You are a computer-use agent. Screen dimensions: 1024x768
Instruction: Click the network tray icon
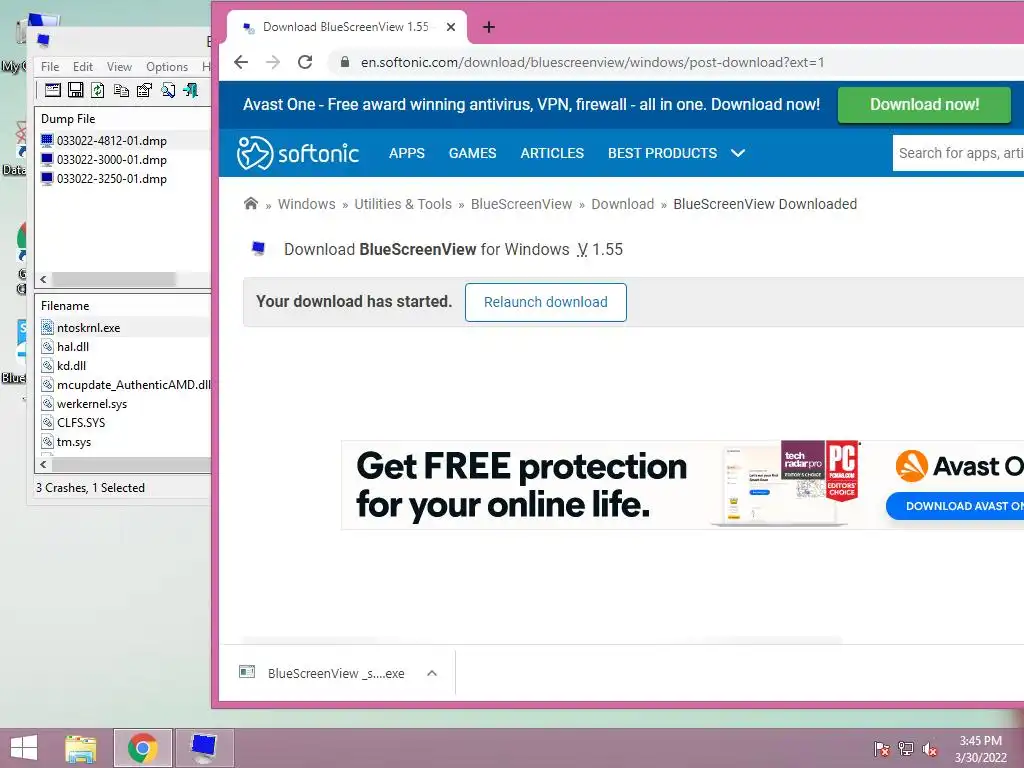click(905, 748)
